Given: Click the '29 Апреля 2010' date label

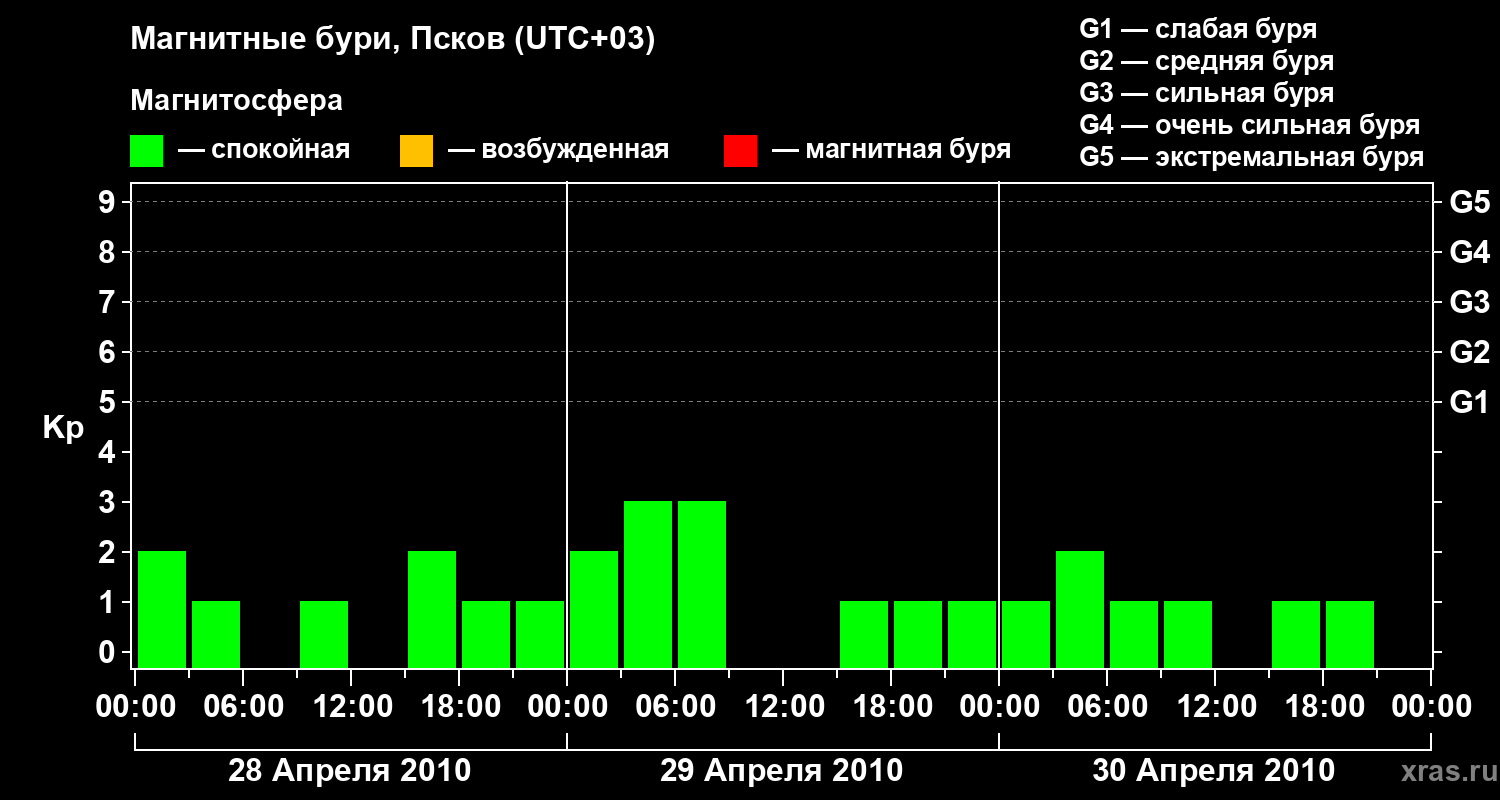Looking at the screenshot, I should [781, 771].
